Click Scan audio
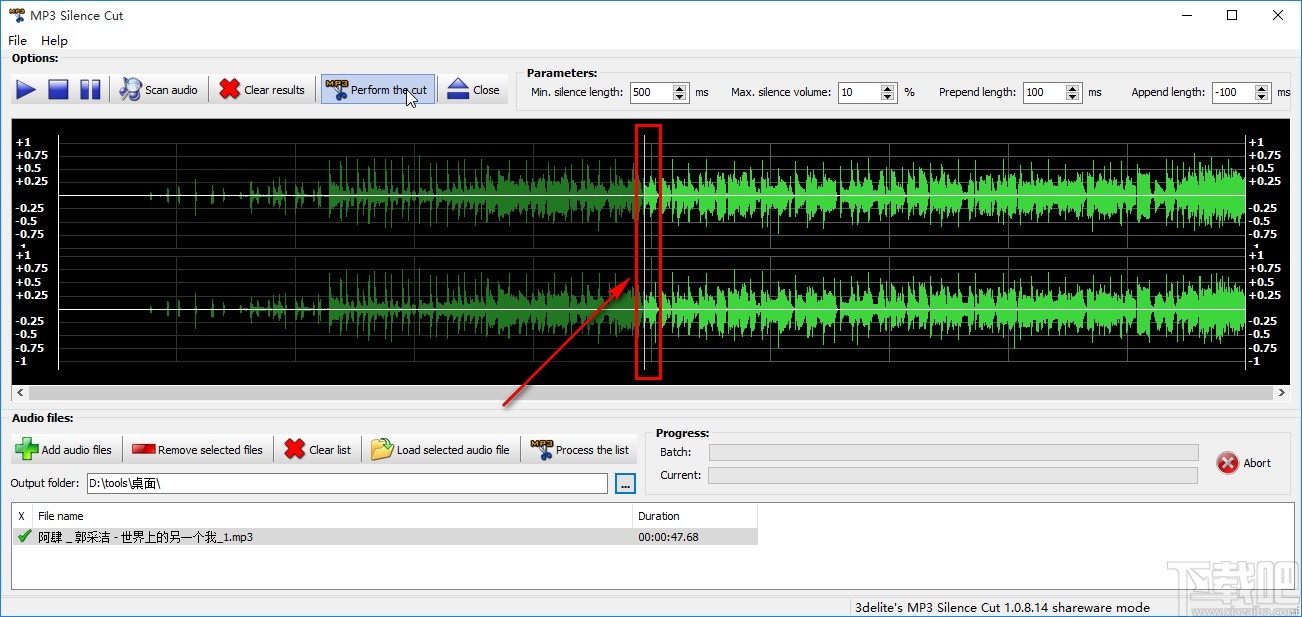 [158, 90]
